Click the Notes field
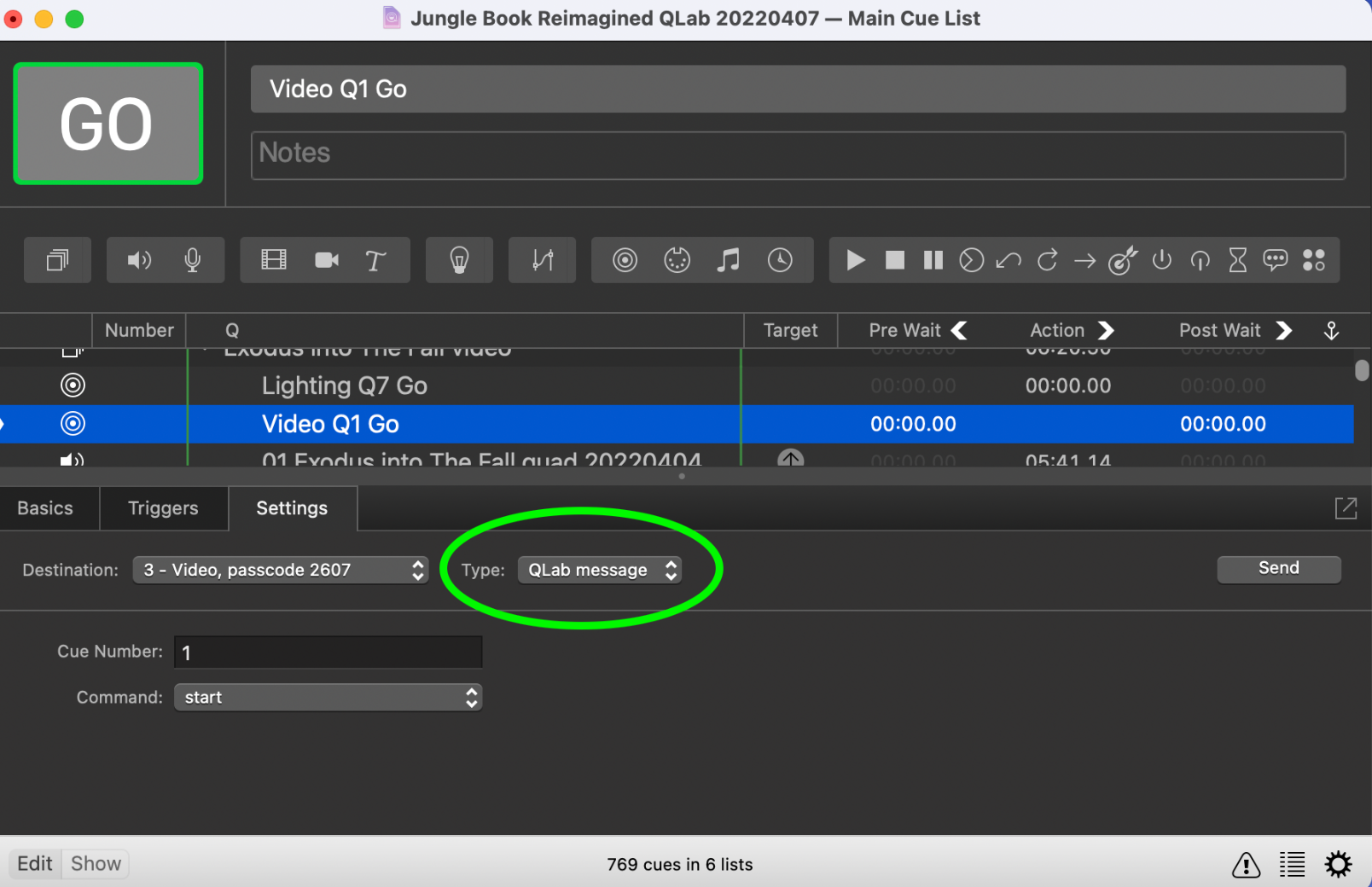The image size is (1372, 887). point(798,155)
